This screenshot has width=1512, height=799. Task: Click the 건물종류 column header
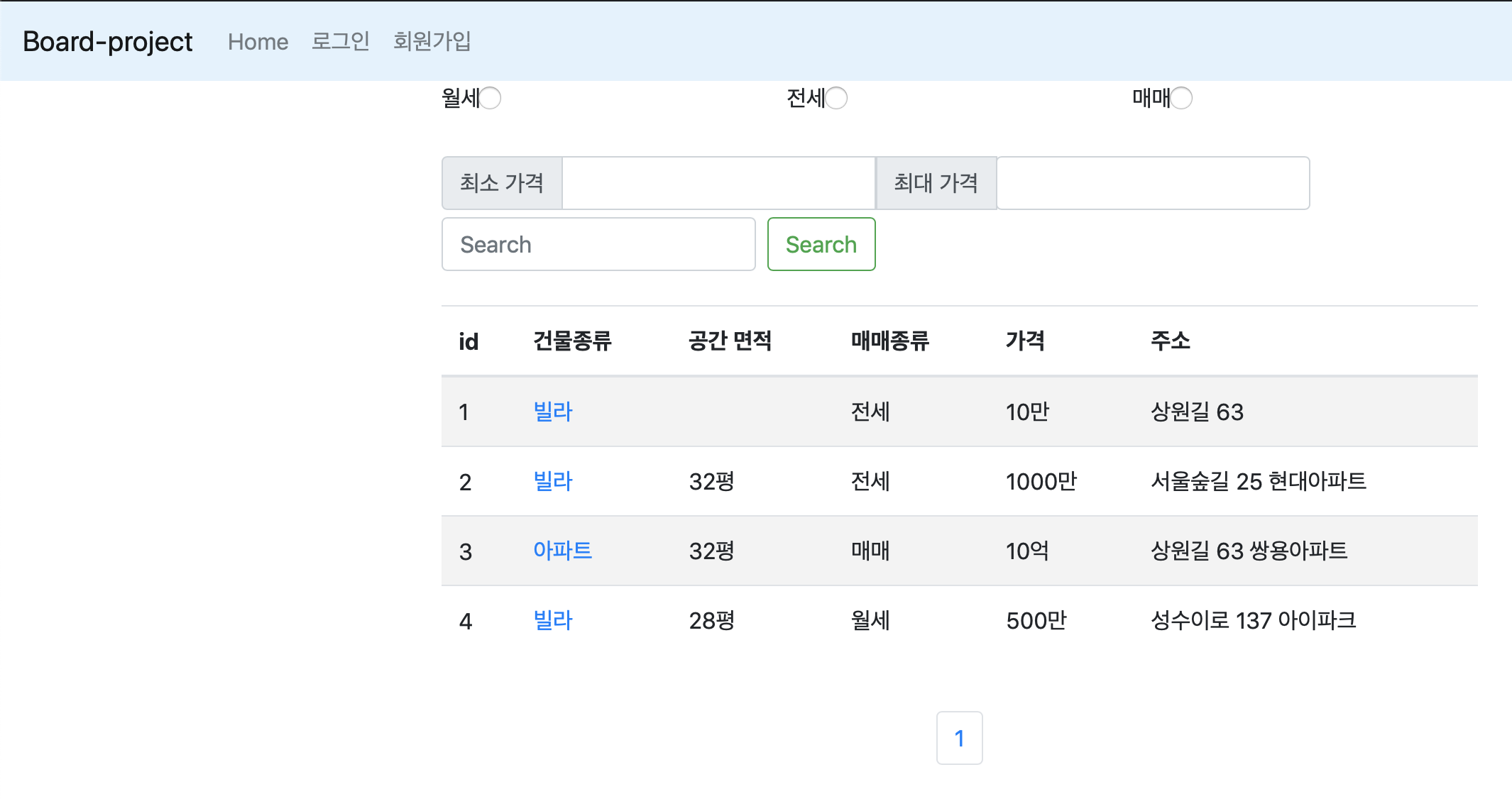pos(572,341)
